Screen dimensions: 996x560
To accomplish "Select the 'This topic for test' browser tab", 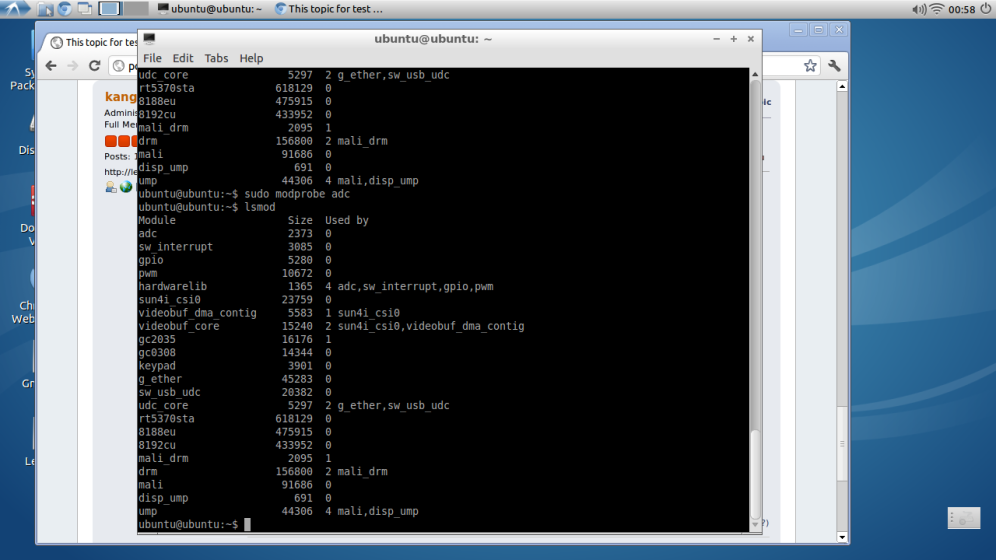I will [93, 43].
